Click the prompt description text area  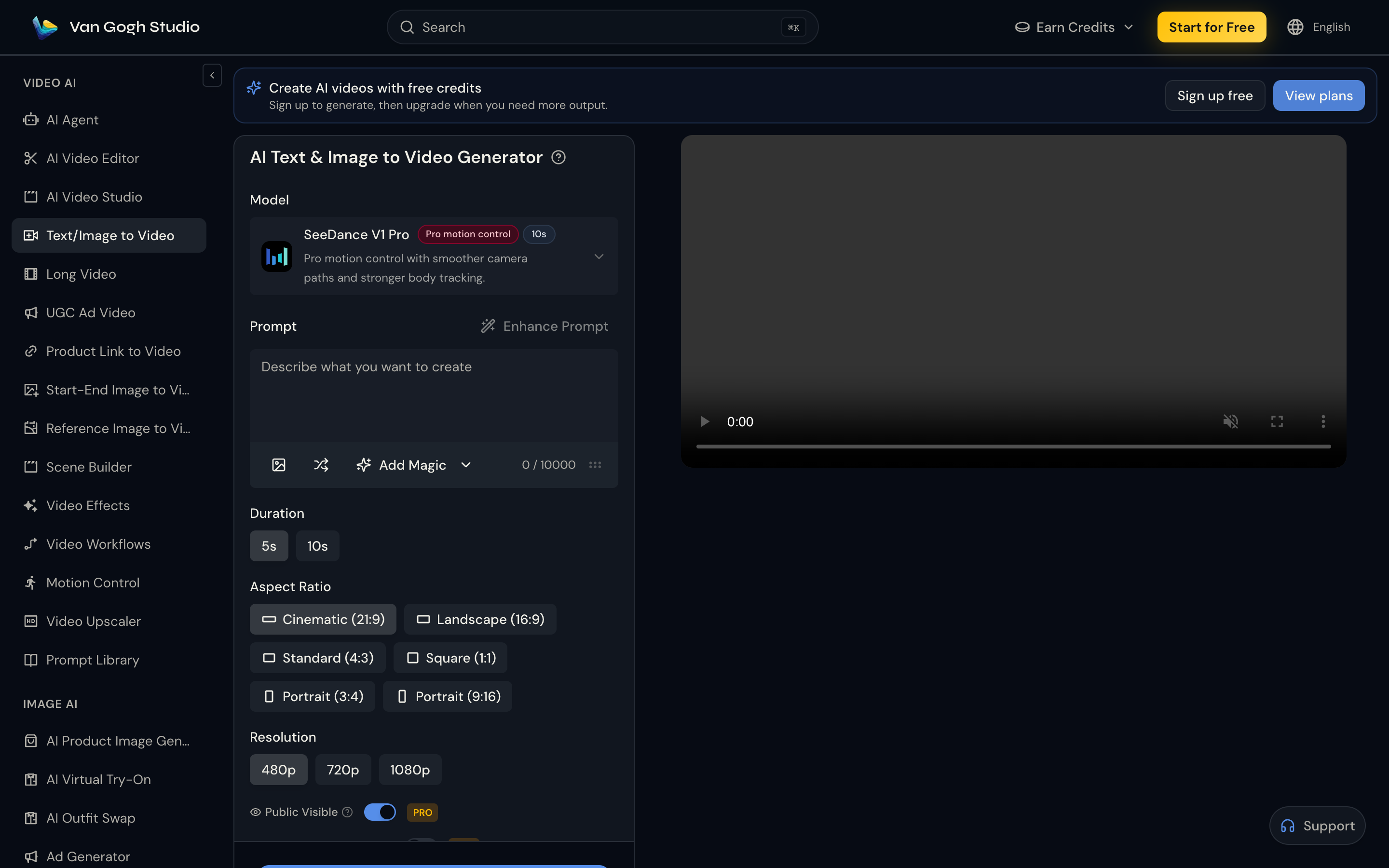[x=434, y=395]
